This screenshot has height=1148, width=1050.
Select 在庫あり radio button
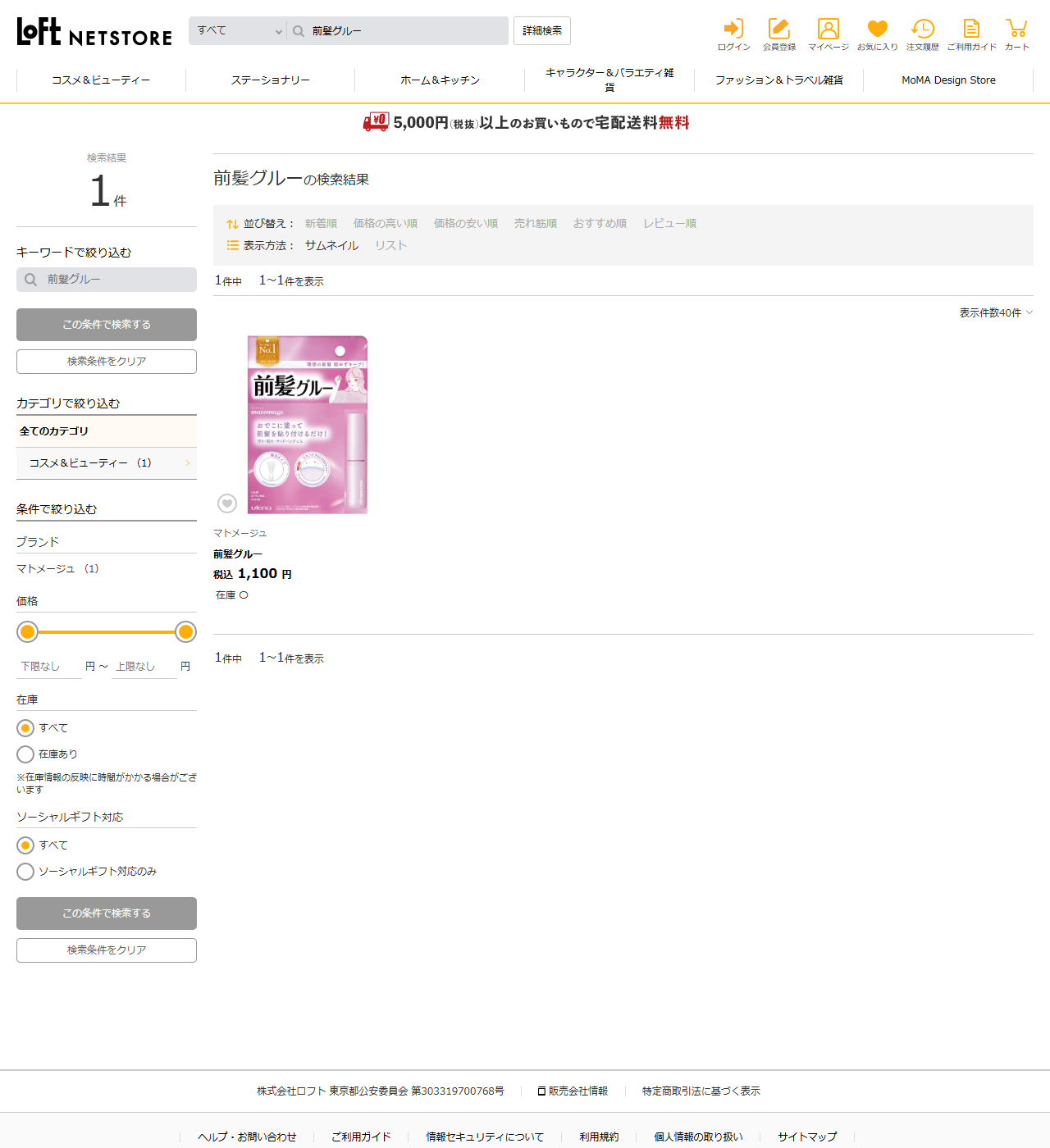click(25, 754)
